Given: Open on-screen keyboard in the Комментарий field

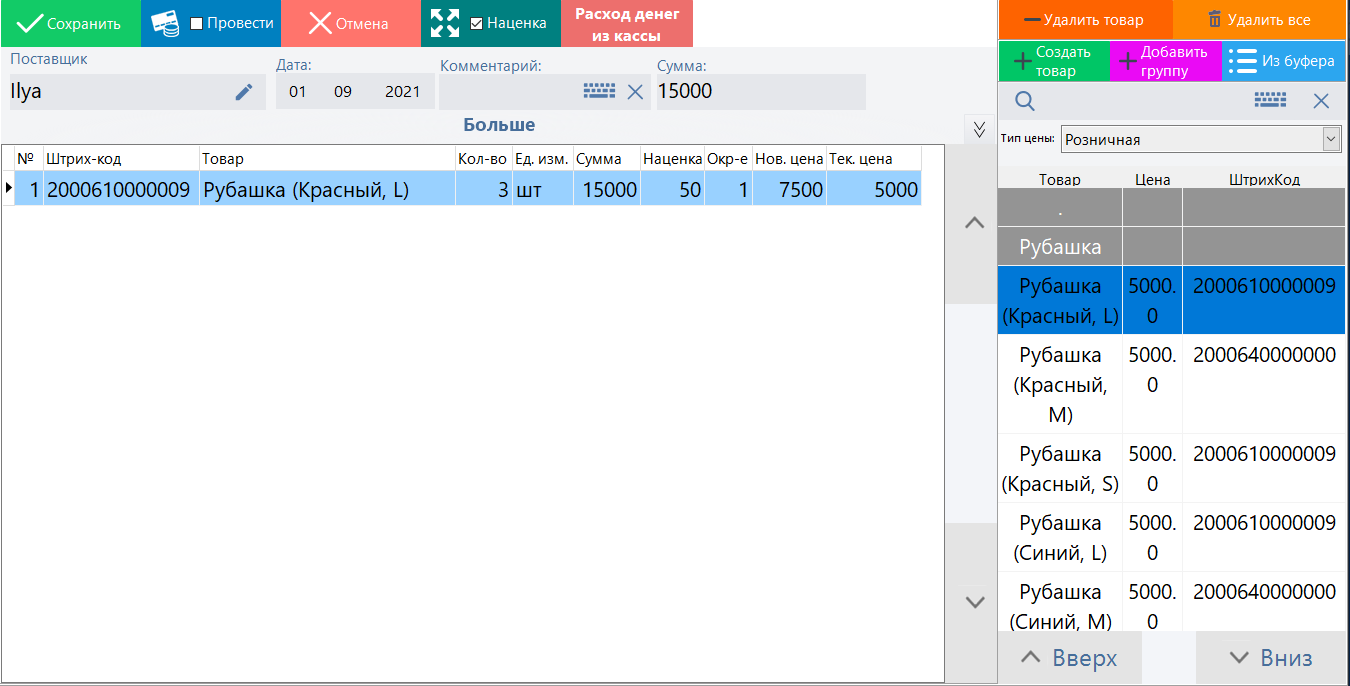Looking at the screenshot, I should (x=599, y=92).
